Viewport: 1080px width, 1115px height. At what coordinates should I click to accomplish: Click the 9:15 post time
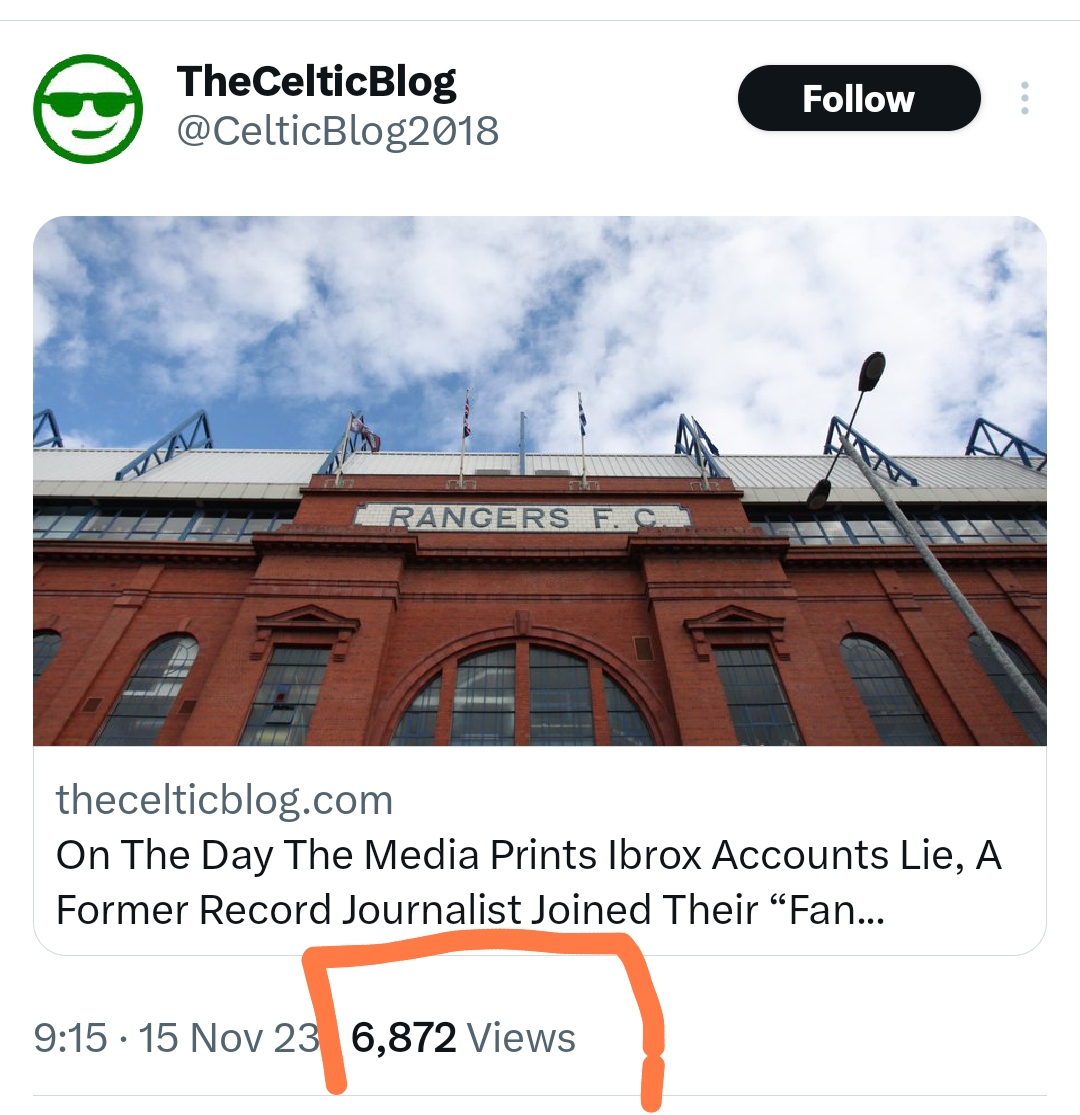coord(70,1037)
